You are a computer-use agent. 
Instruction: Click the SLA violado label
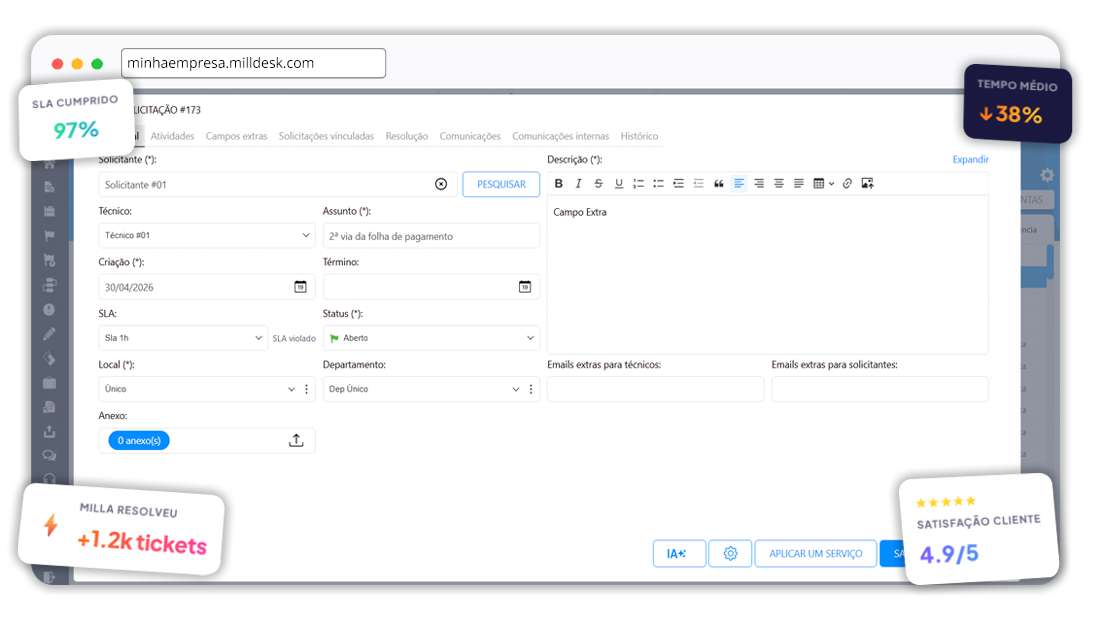294,339
